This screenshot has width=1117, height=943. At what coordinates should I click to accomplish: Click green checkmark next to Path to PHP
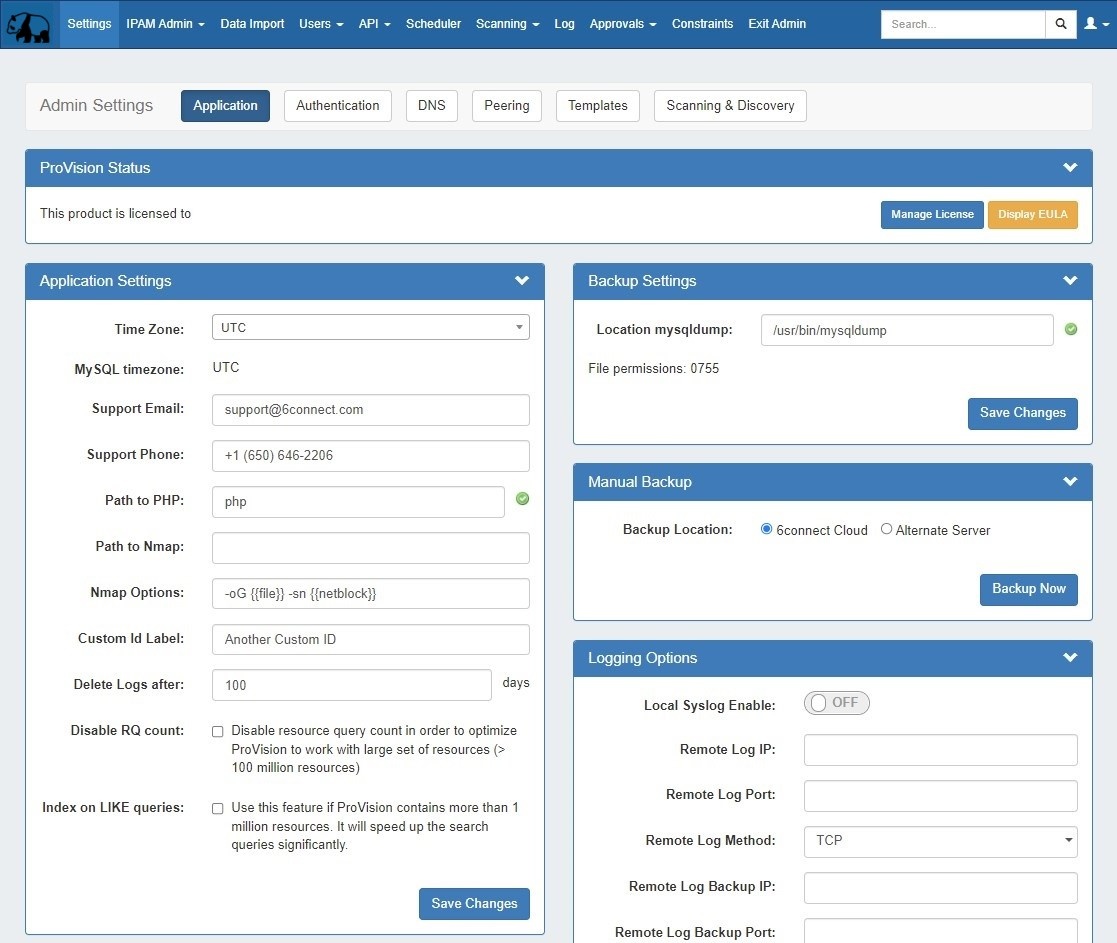tap(522, 499)
